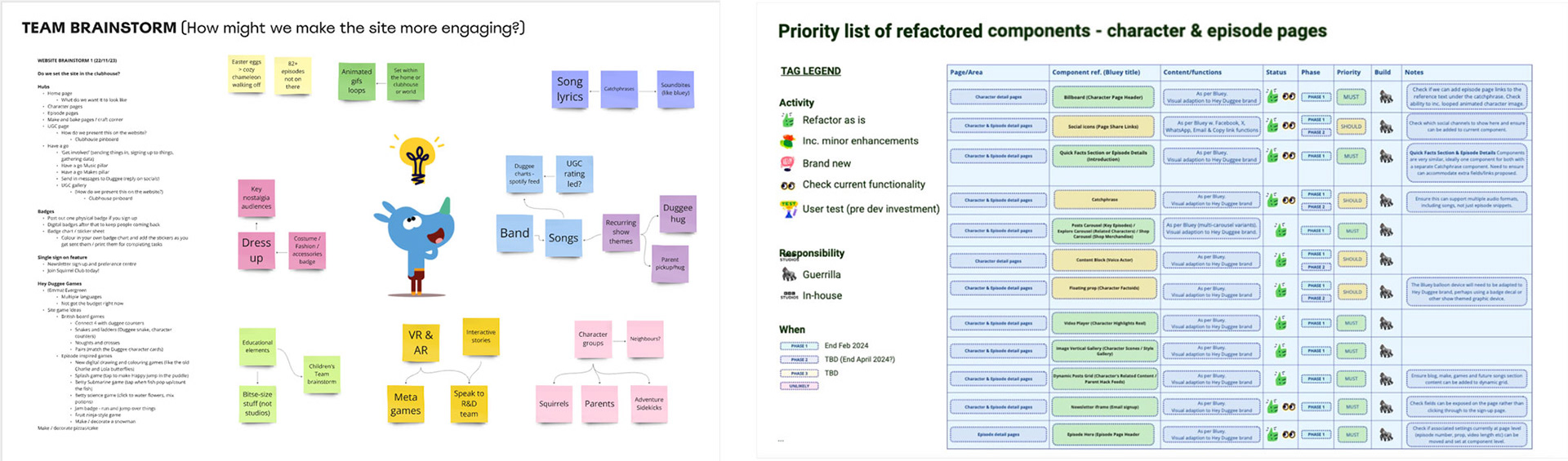Click the 'Duggee hug' purple sticky note
This screenshot has height=461, width=1568.
tap(678, 213)
